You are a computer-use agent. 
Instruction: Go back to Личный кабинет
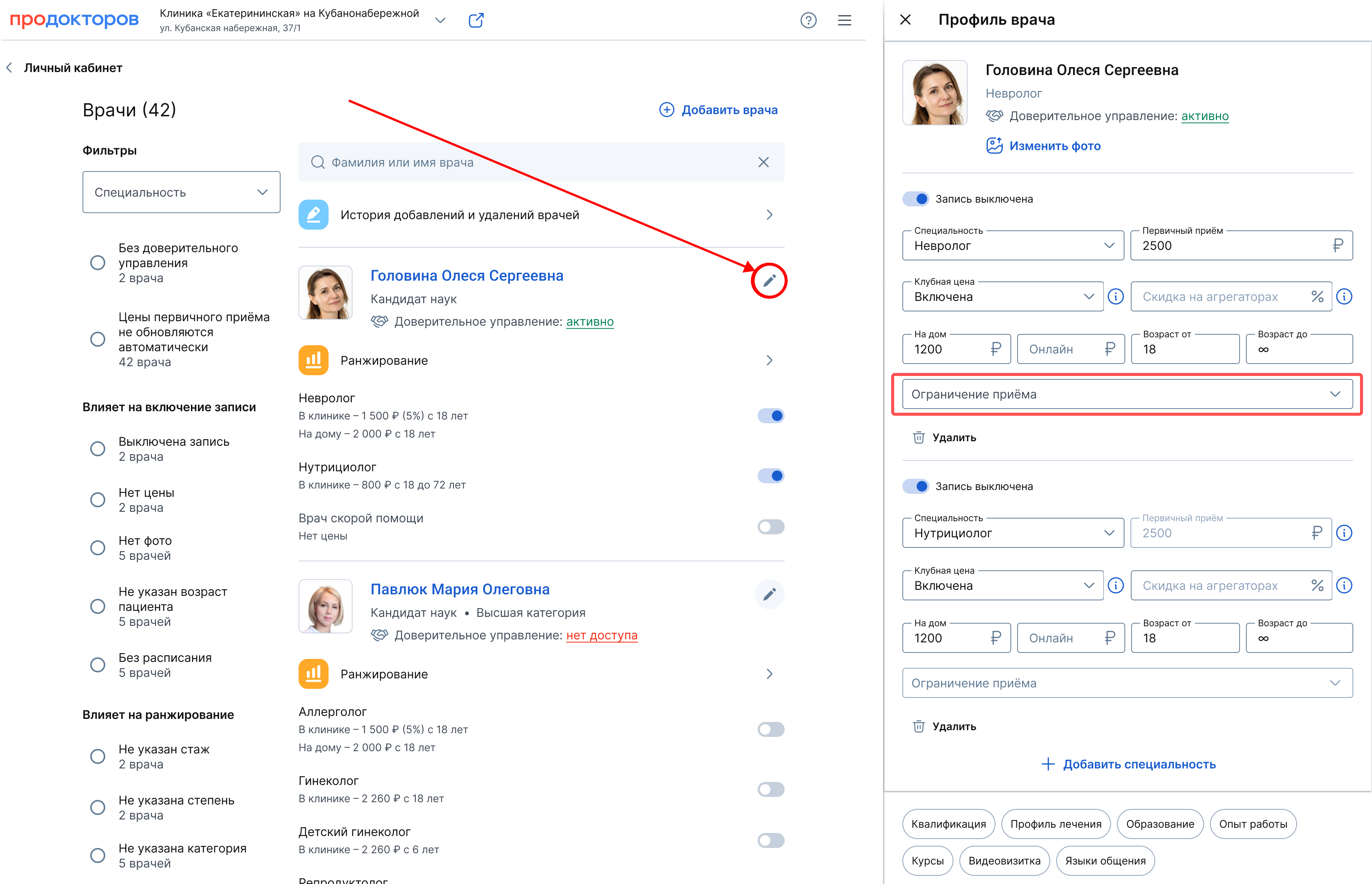[x=64, y=68]
